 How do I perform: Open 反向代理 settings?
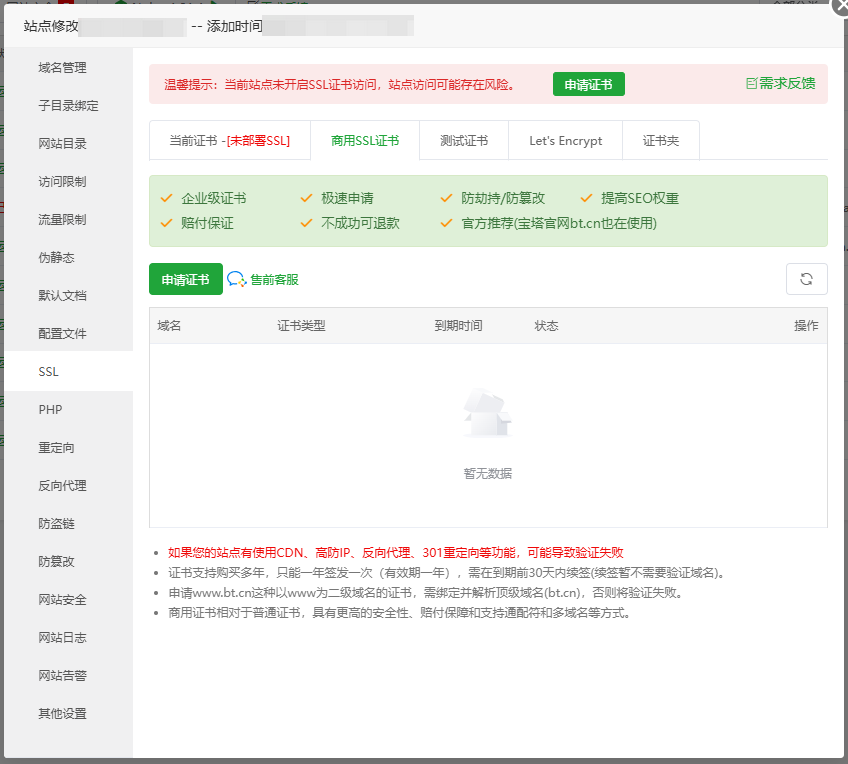[63, 485]
